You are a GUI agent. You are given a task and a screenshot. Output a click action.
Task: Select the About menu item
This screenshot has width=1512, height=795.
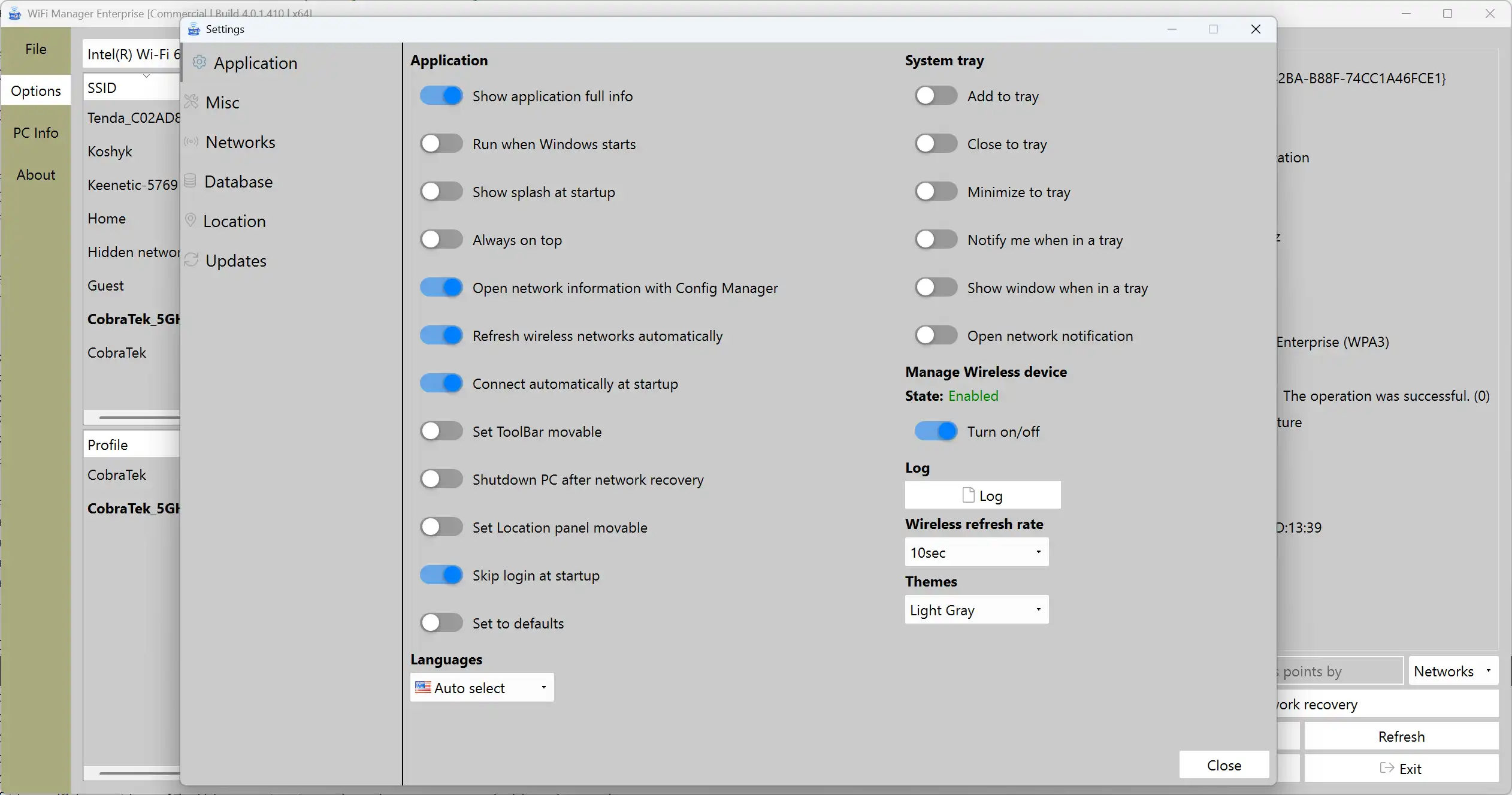[36, 175]
